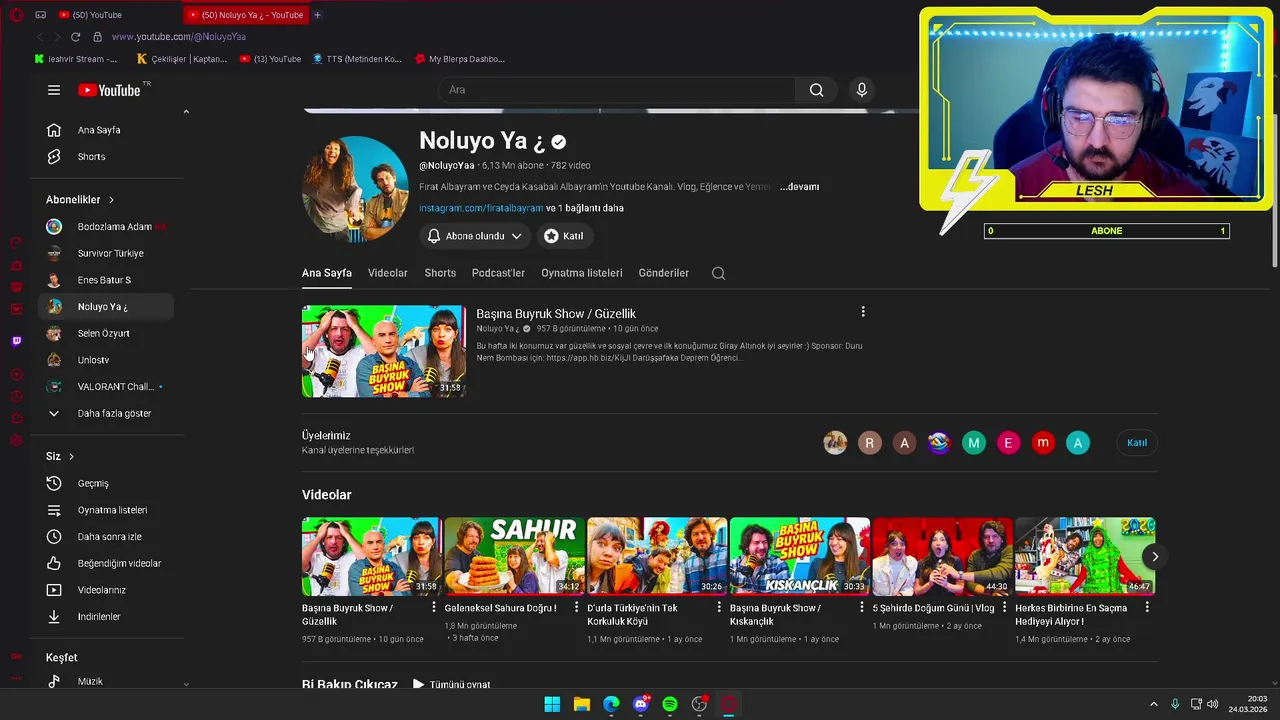1280x720 pixels.
Task: Switch to the Shorts channel tab
Action: click(x=440, y=273)
